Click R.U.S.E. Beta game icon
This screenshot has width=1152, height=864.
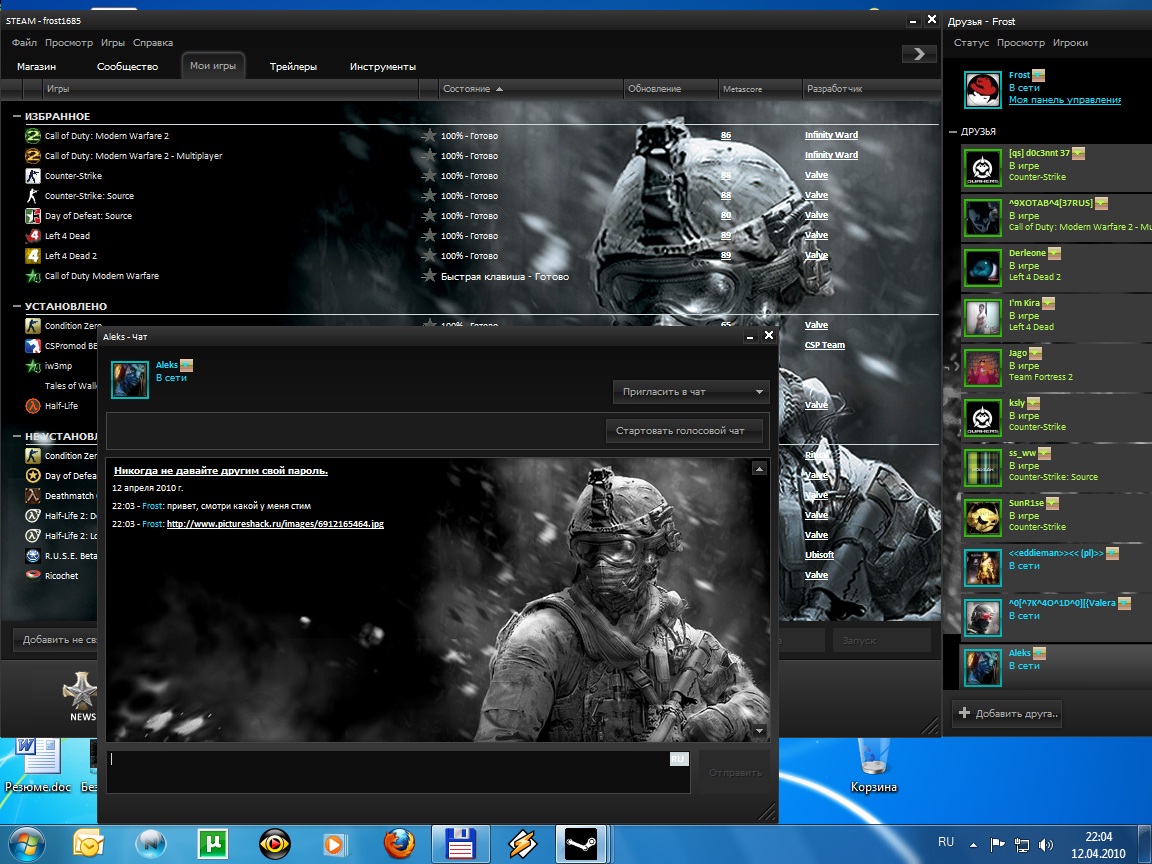click(32, 555)
